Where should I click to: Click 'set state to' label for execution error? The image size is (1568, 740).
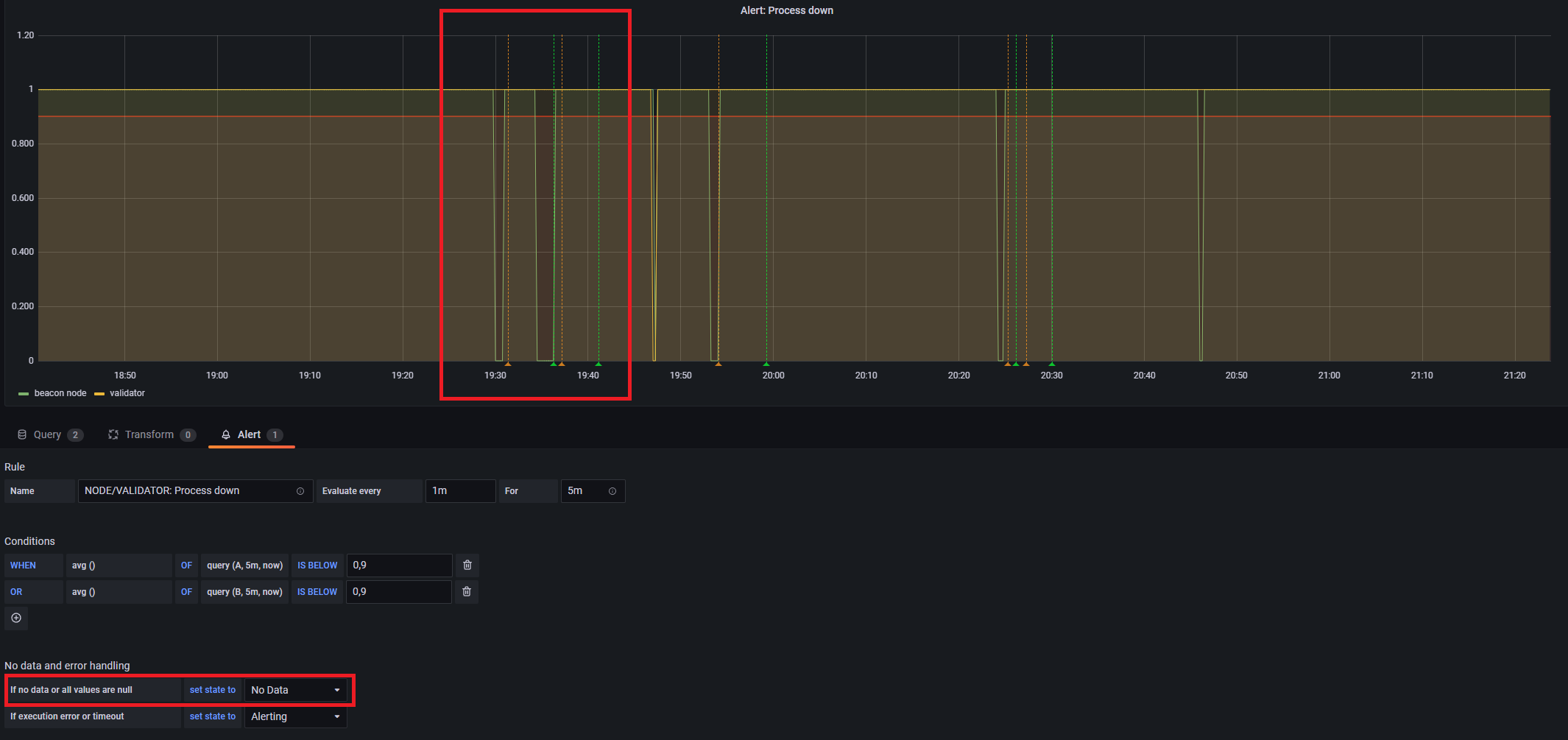click(213, 716)
